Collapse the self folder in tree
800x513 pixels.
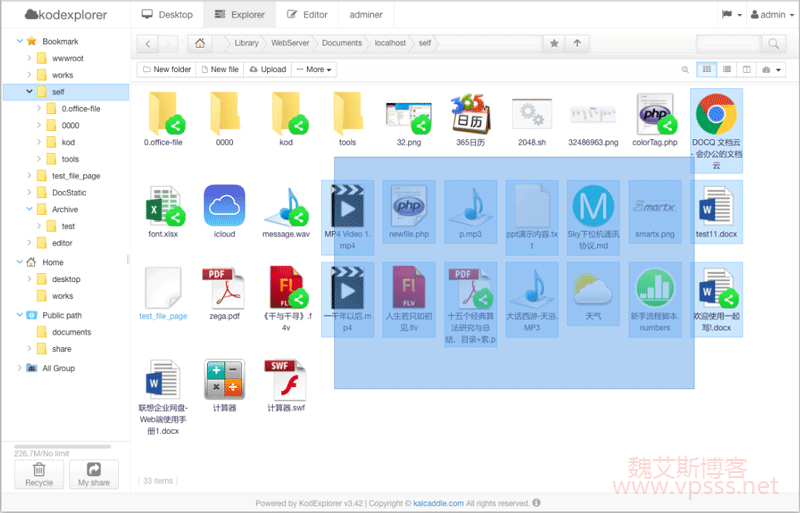pyautogui.click(x=29, y=92)
